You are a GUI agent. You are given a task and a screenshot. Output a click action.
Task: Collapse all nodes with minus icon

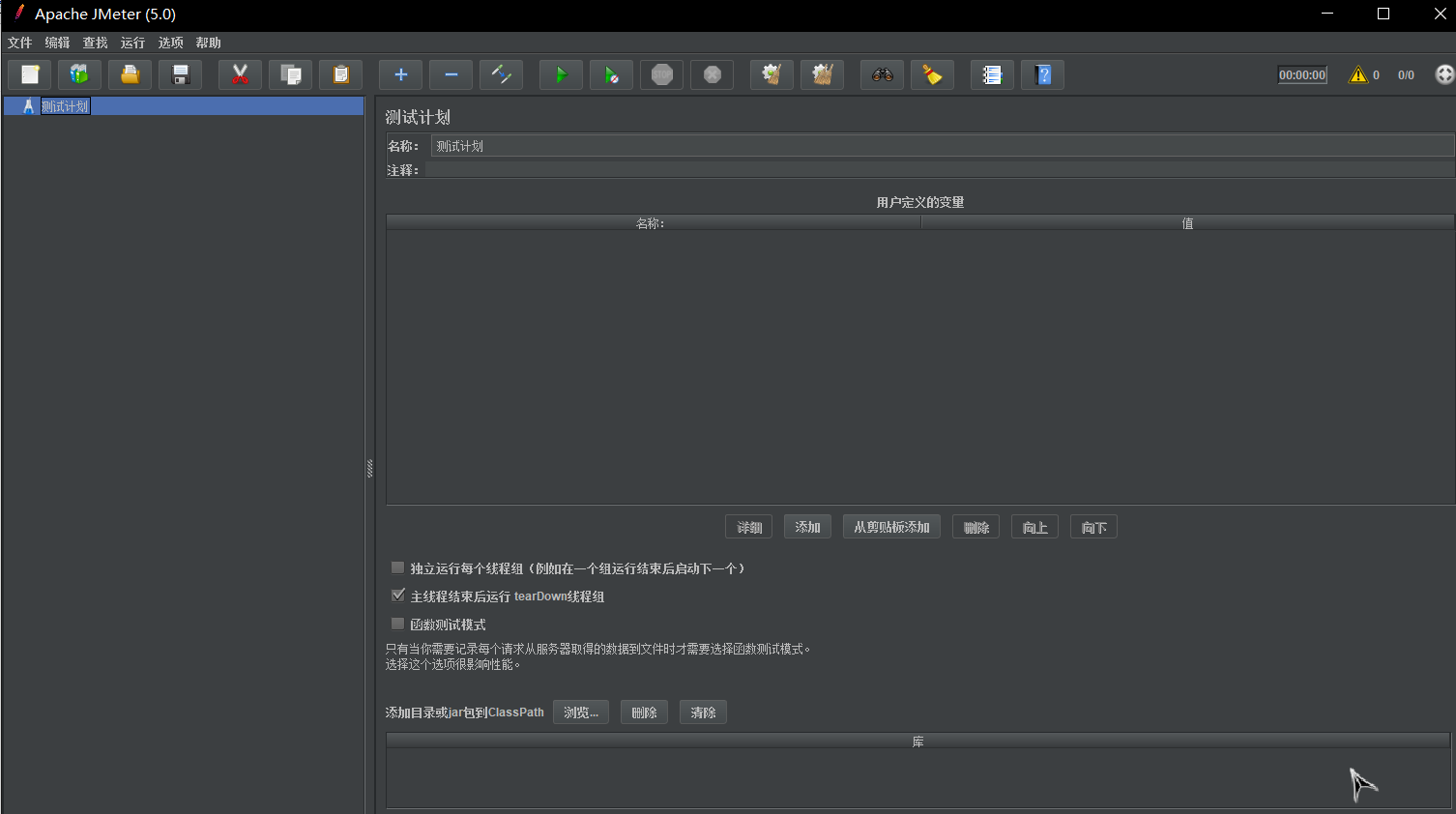click(x=451, y=74)
